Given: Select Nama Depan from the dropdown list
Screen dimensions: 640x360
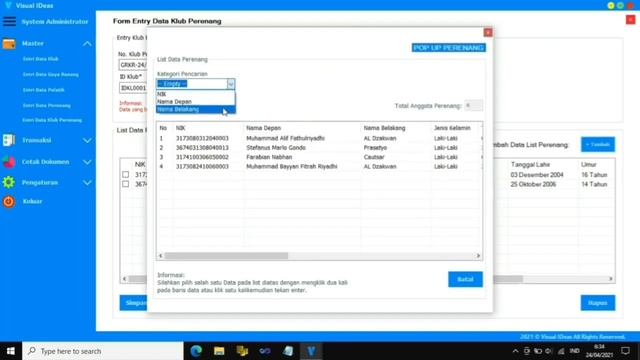Looking at the screenshot, I should coord(196,102).
